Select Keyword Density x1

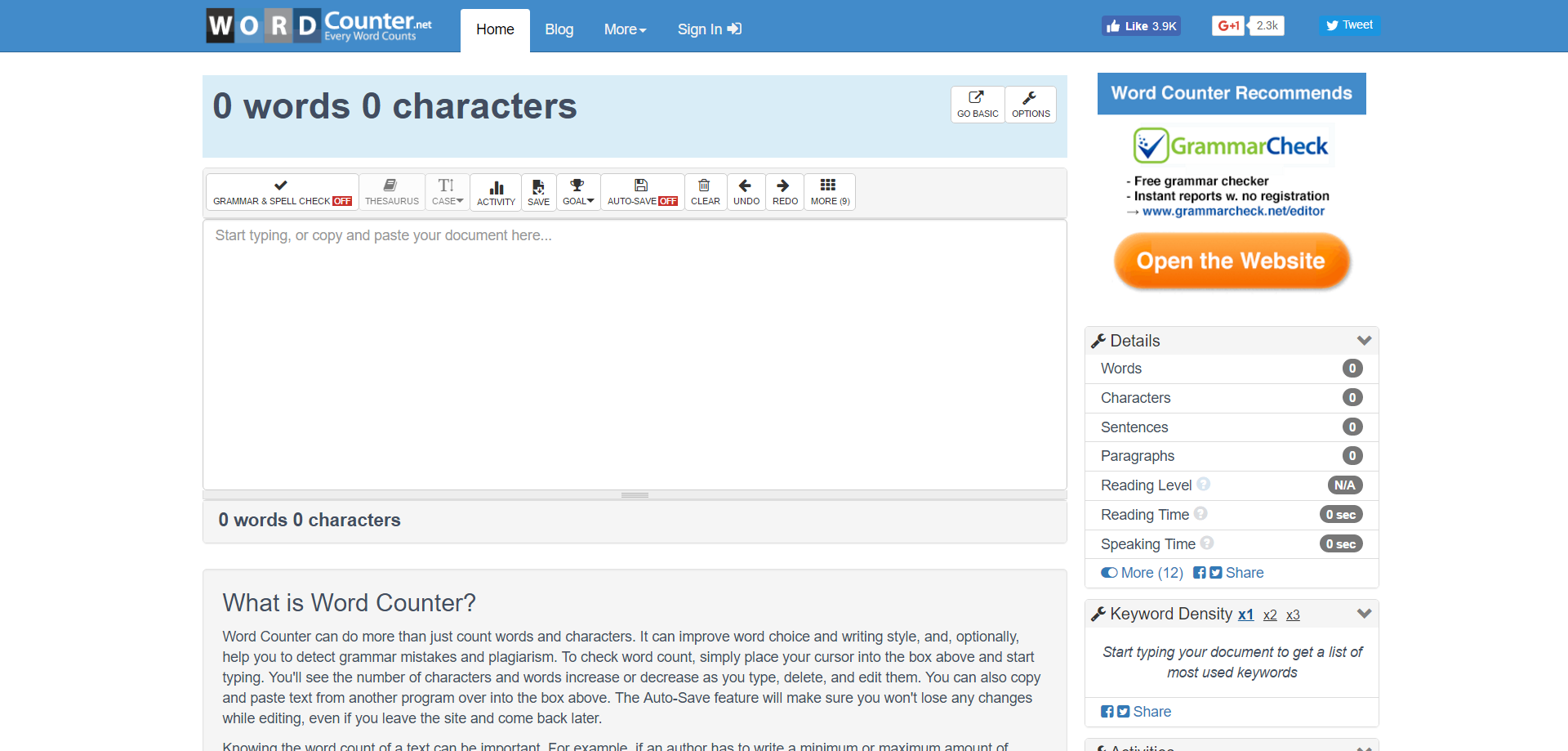[1245, 615]
